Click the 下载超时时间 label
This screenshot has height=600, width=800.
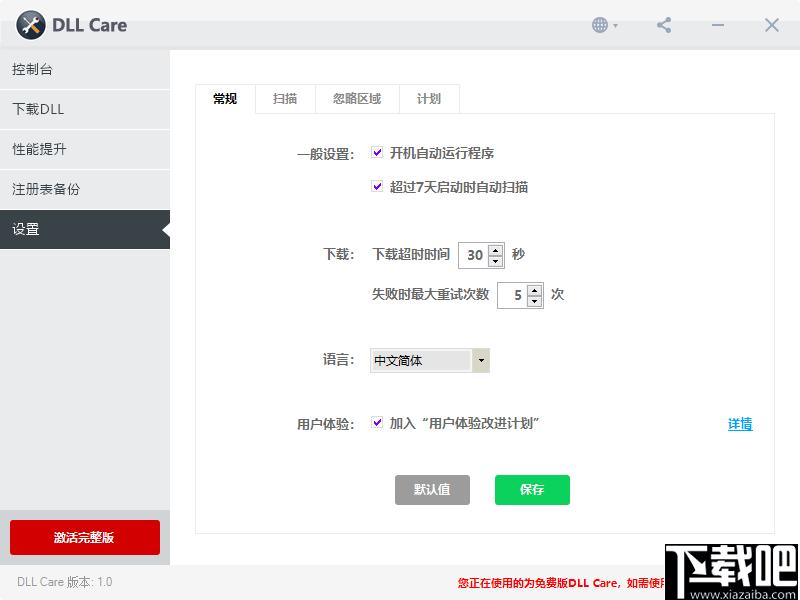tap(411, 254)
